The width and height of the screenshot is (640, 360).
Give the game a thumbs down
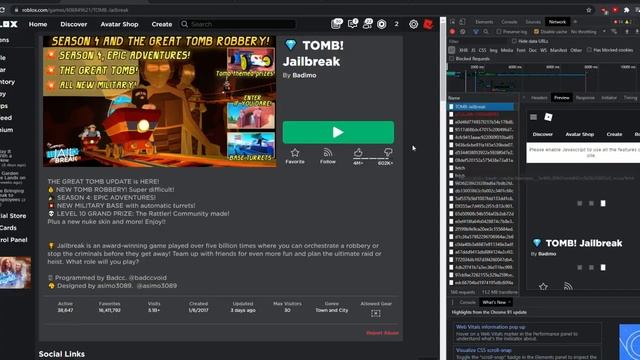(388, 153)
